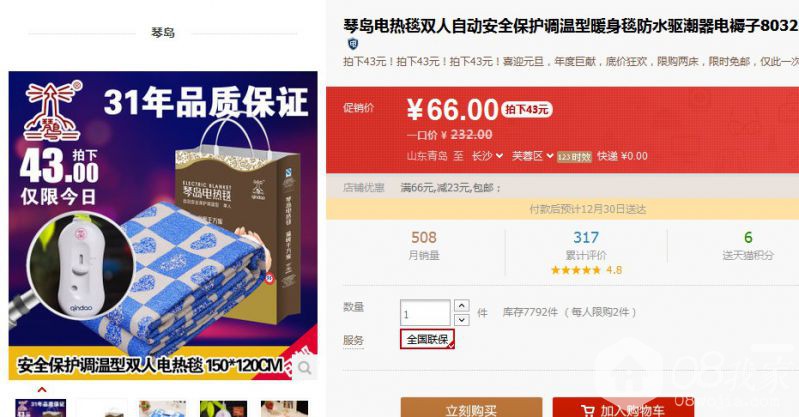Click the 立刻购买 buy now button
This screenshot has width=799, height=417.
point(471,408)
